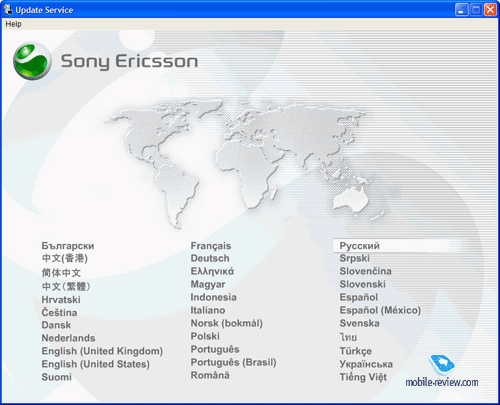
Task: Select Français language
Action: click(x=211, y=246)
